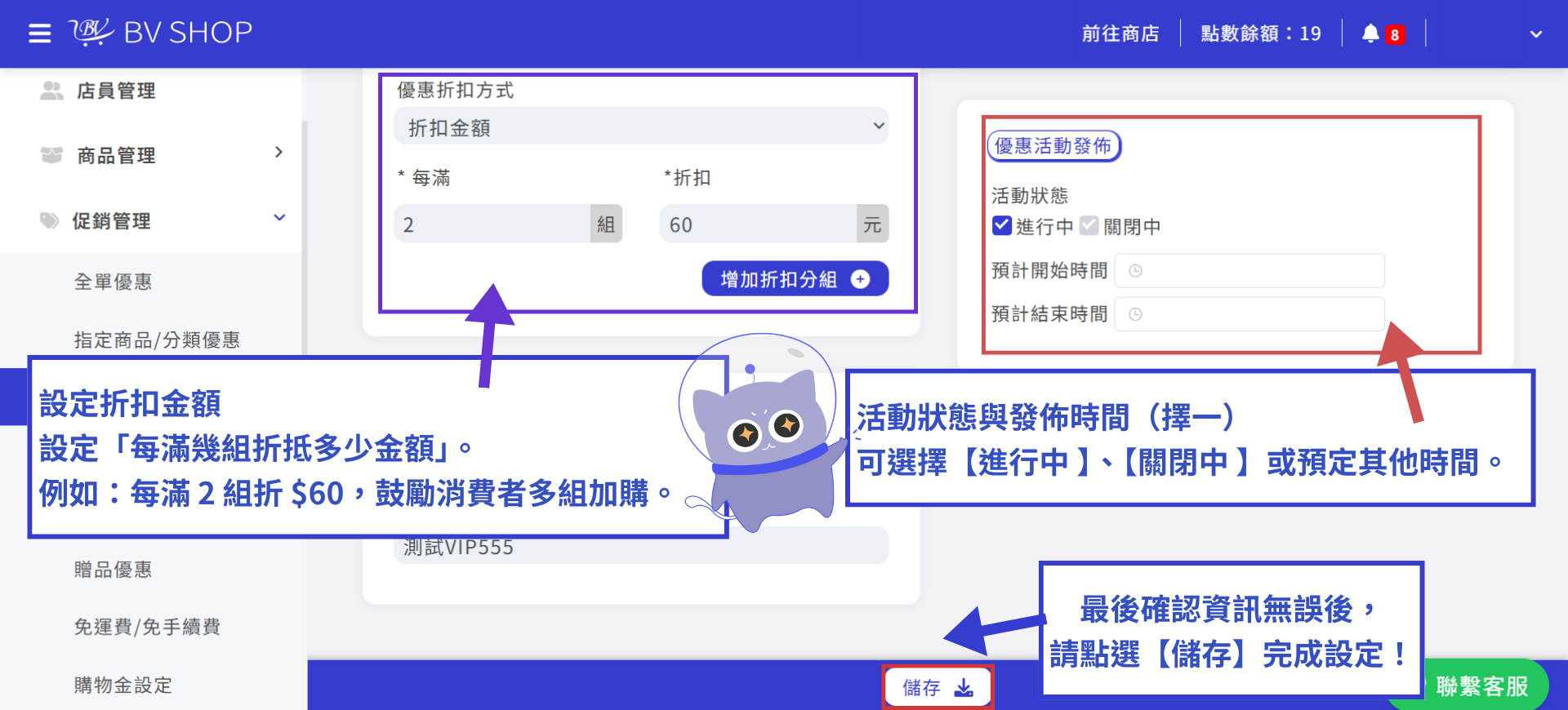1568x710 pixels.
Task: Open 全單優惠 in the sidebar
Action: (113, 282)
